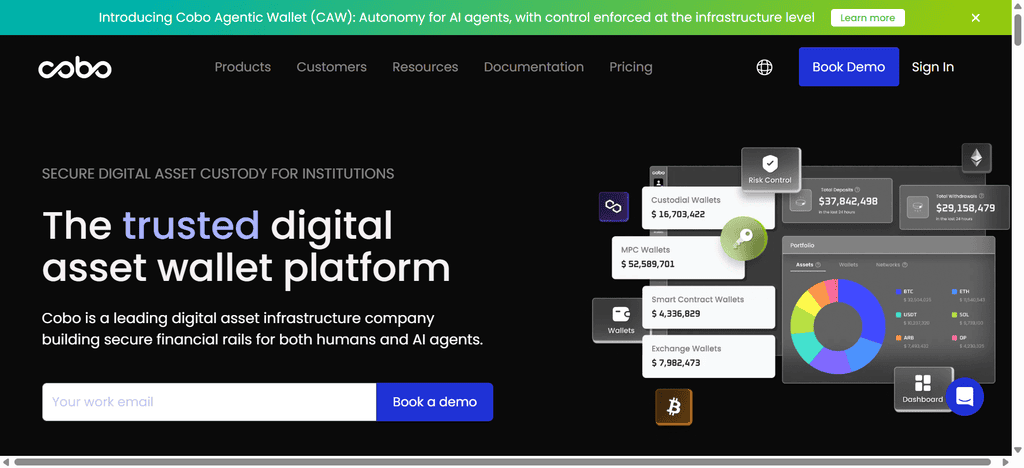1024x468 pixels.
Task: Open the Documentation menu
Action: point(534,67)
